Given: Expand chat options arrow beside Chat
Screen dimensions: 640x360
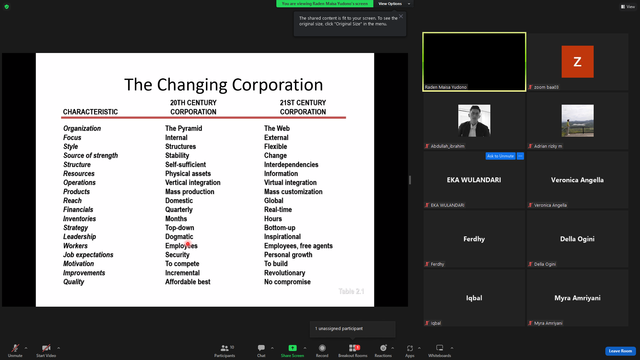Looking at the screenshot, I should click(x=272, y=348).
